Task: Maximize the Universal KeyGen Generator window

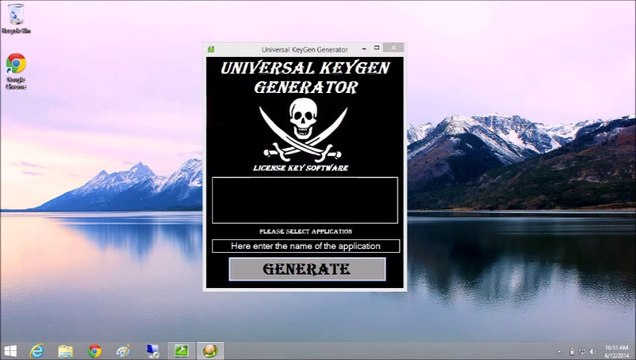Action: click(x=376, y=48)
